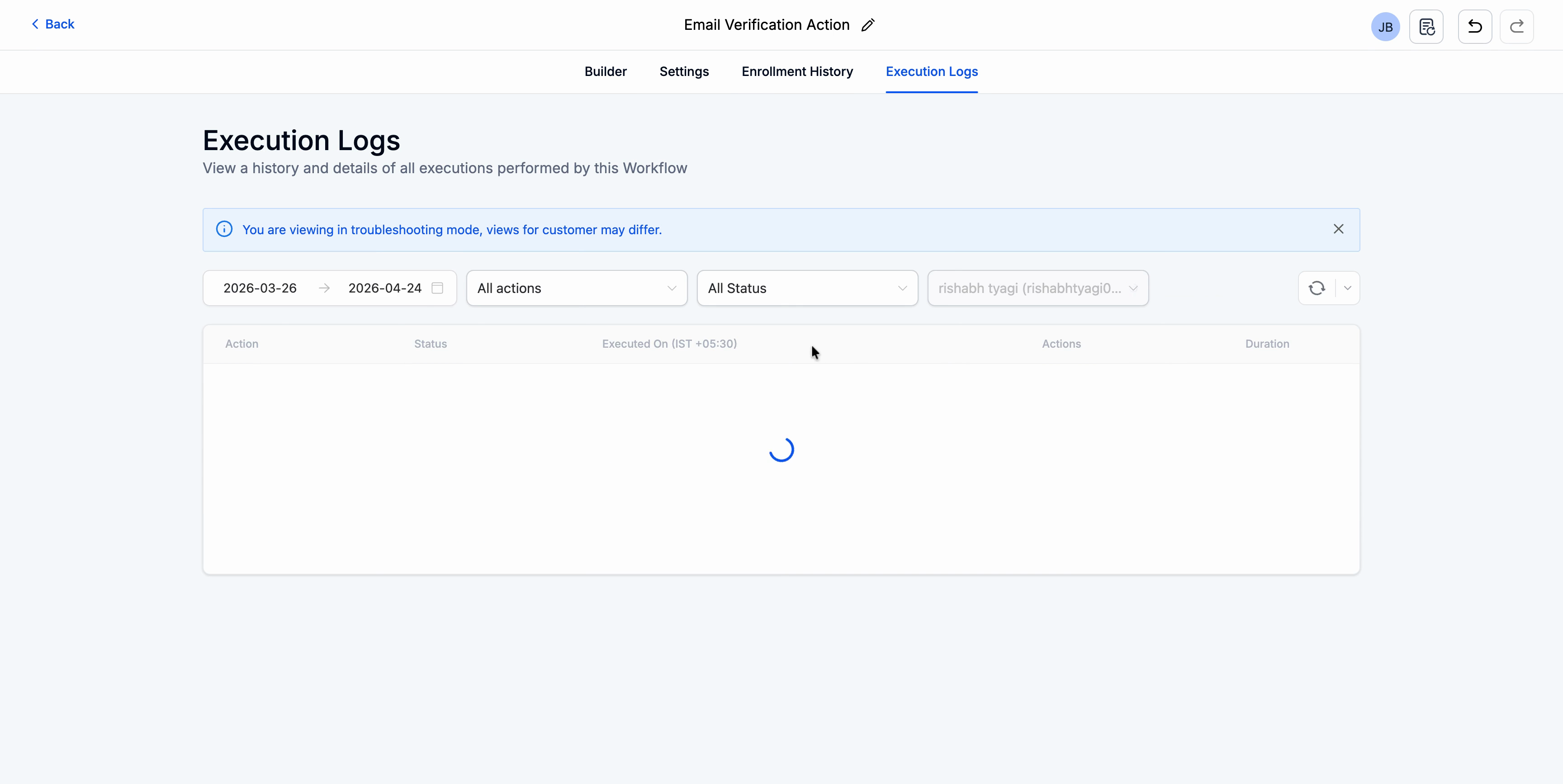Open the All actions dropdown
The width and height of the screenshot is (1563, 784).
coord(576,288)
